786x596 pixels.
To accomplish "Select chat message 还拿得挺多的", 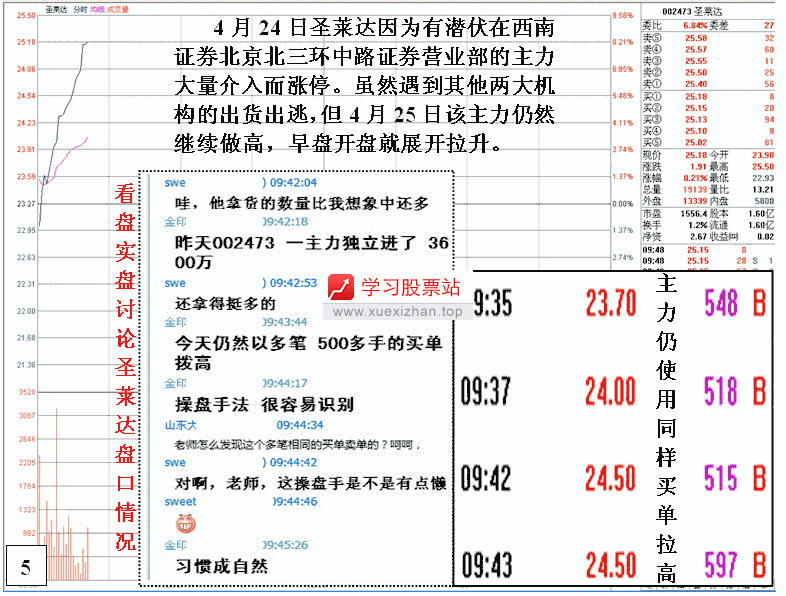I will (x=225, y=303).
